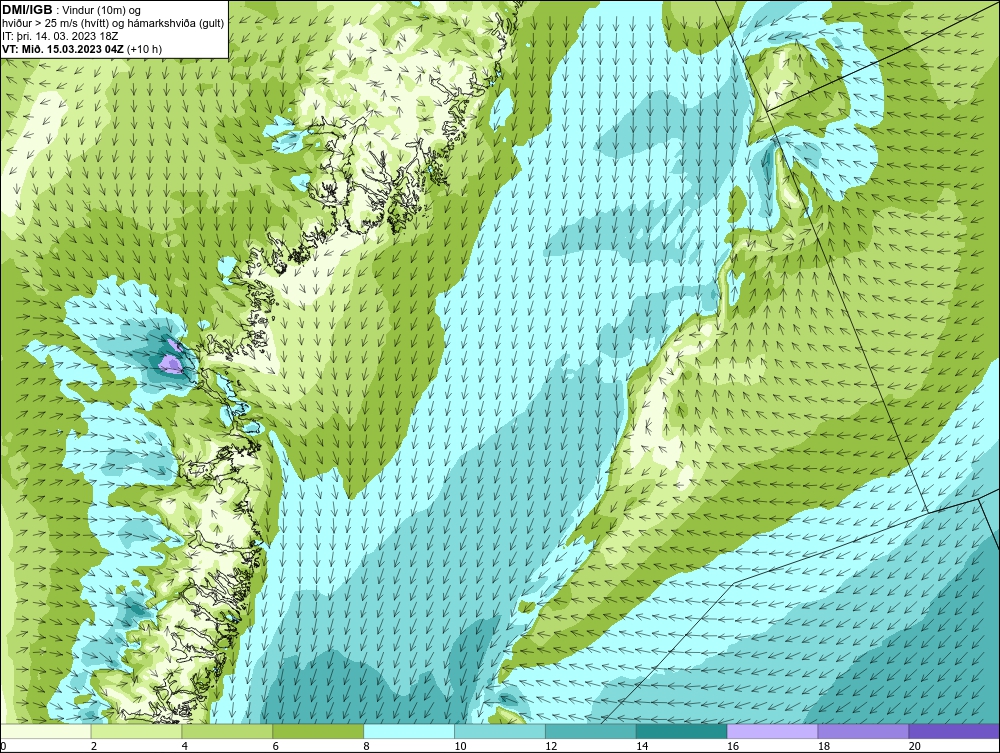Click the legend scale label 10
The image size is (1000, 753).
460,746
